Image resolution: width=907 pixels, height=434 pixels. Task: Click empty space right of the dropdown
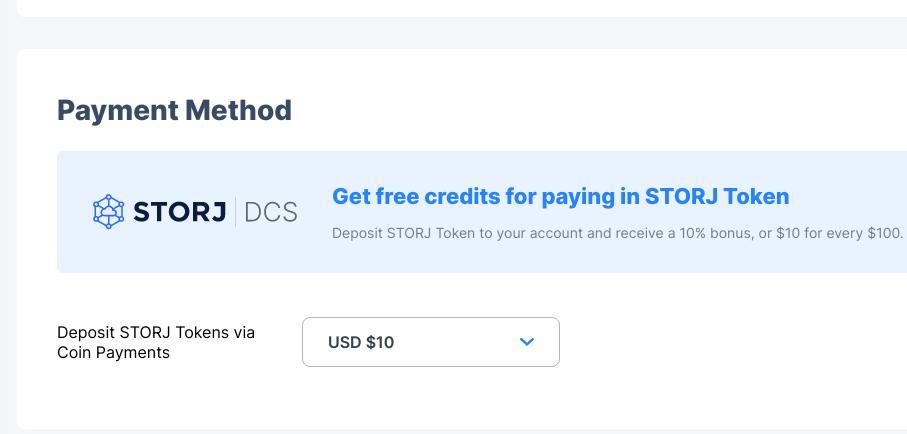coord(730,342)
